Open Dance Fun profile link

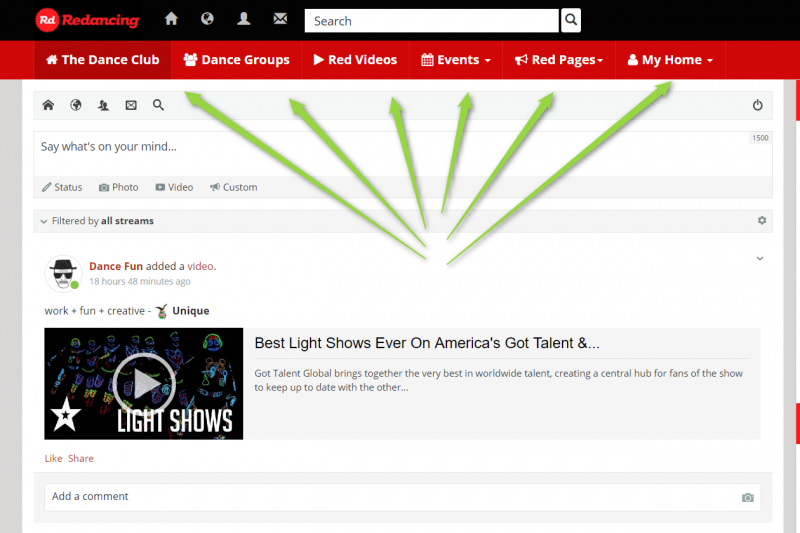pyautogui.click(x=116, y=266)
